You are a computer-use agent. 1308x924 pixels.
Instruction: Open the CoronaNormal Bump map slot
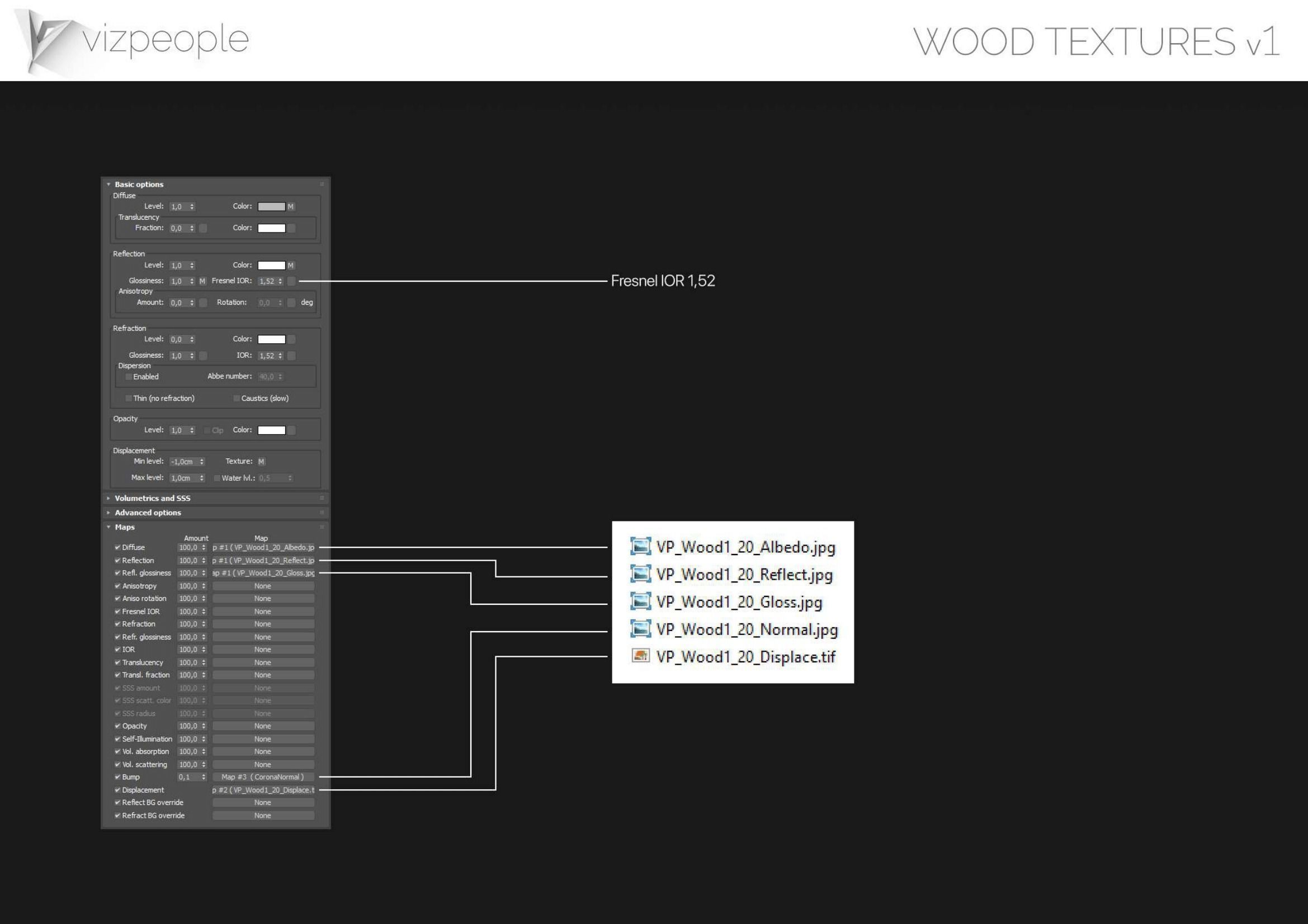click(x=263, y=777)
